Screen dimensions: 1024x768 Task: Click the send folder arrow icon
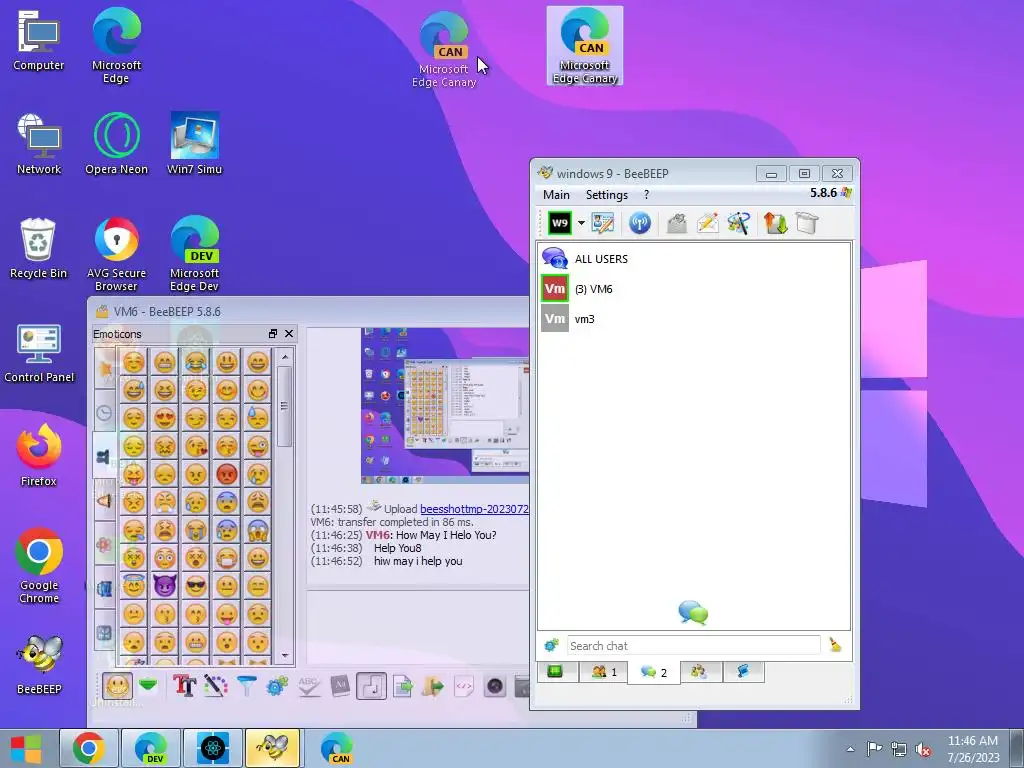point(433,686)
